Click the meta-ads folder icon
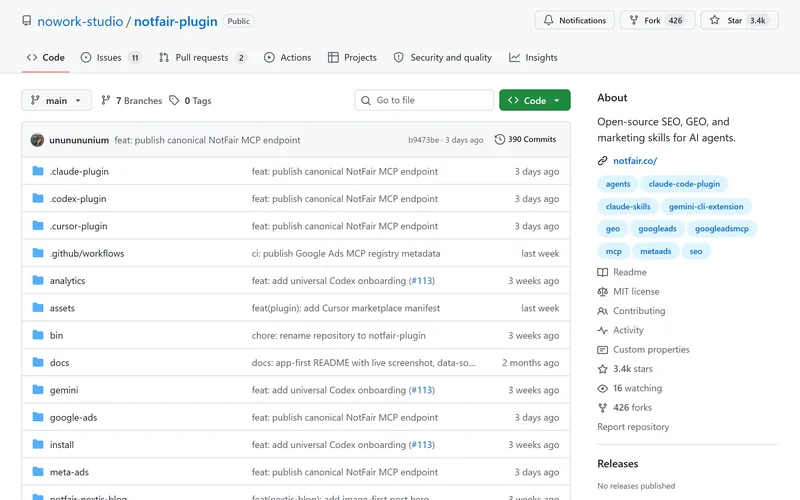Screen dimensions: 800x500 [38, 471]
